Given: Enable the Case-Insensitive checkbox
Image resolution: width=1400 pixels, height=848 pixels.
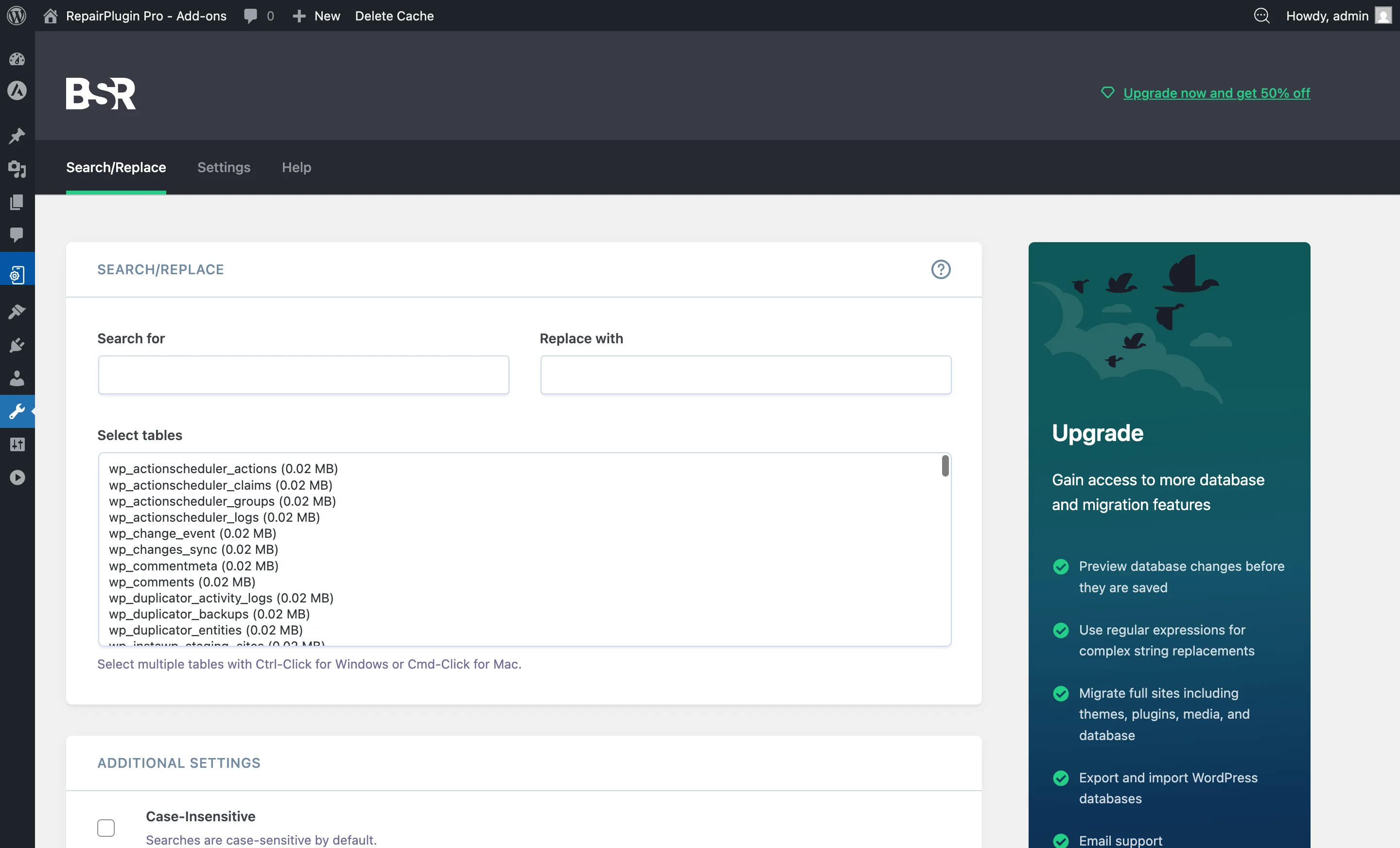Looking at the screenshot, I should [105, 828].
